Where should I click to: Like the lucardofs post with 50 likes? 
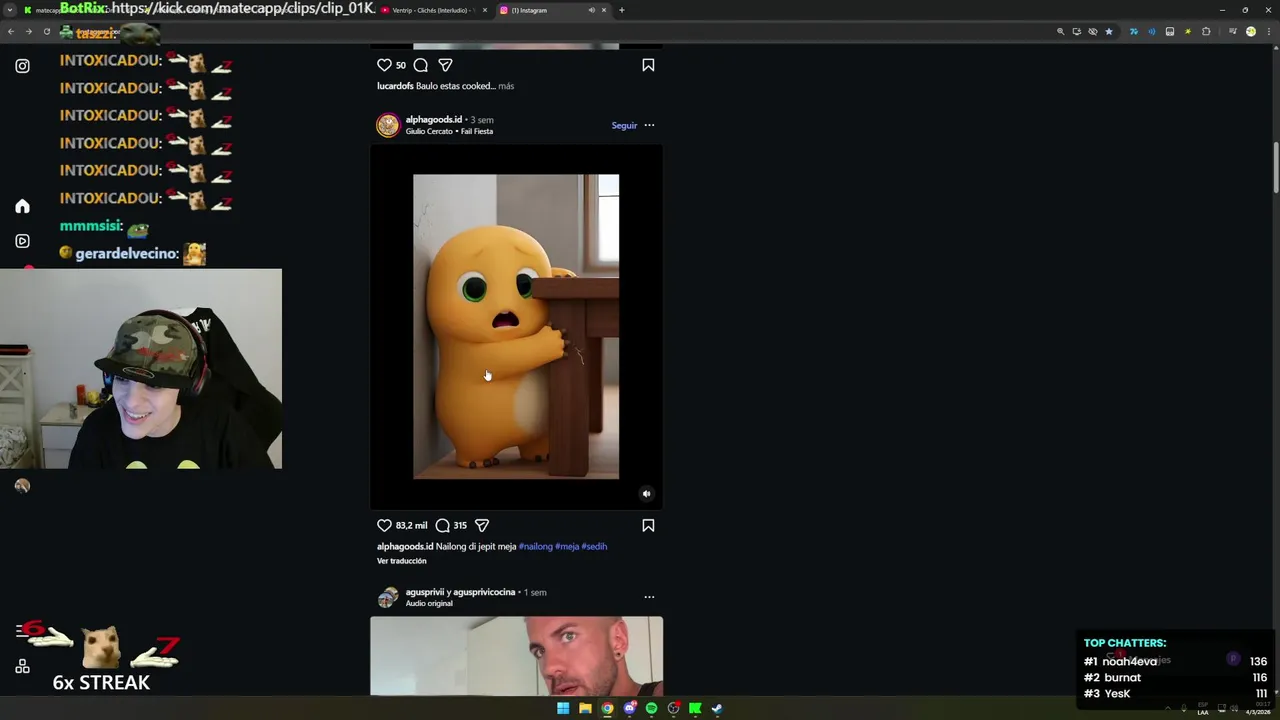[384, 65]
